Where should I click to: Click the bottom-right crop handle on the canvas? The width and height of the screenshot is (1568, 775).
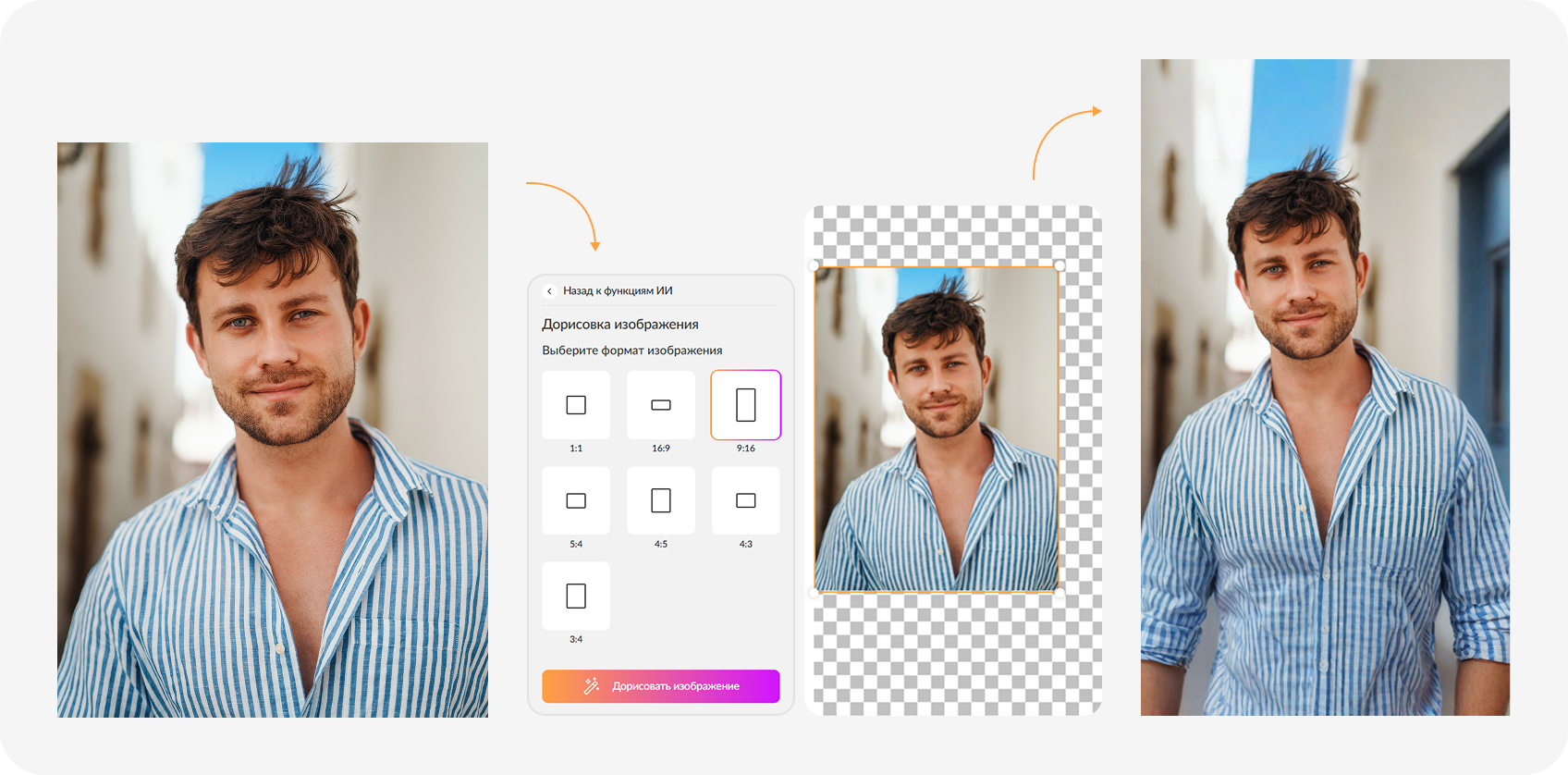pyautogui.click(x=1060, y=593)
